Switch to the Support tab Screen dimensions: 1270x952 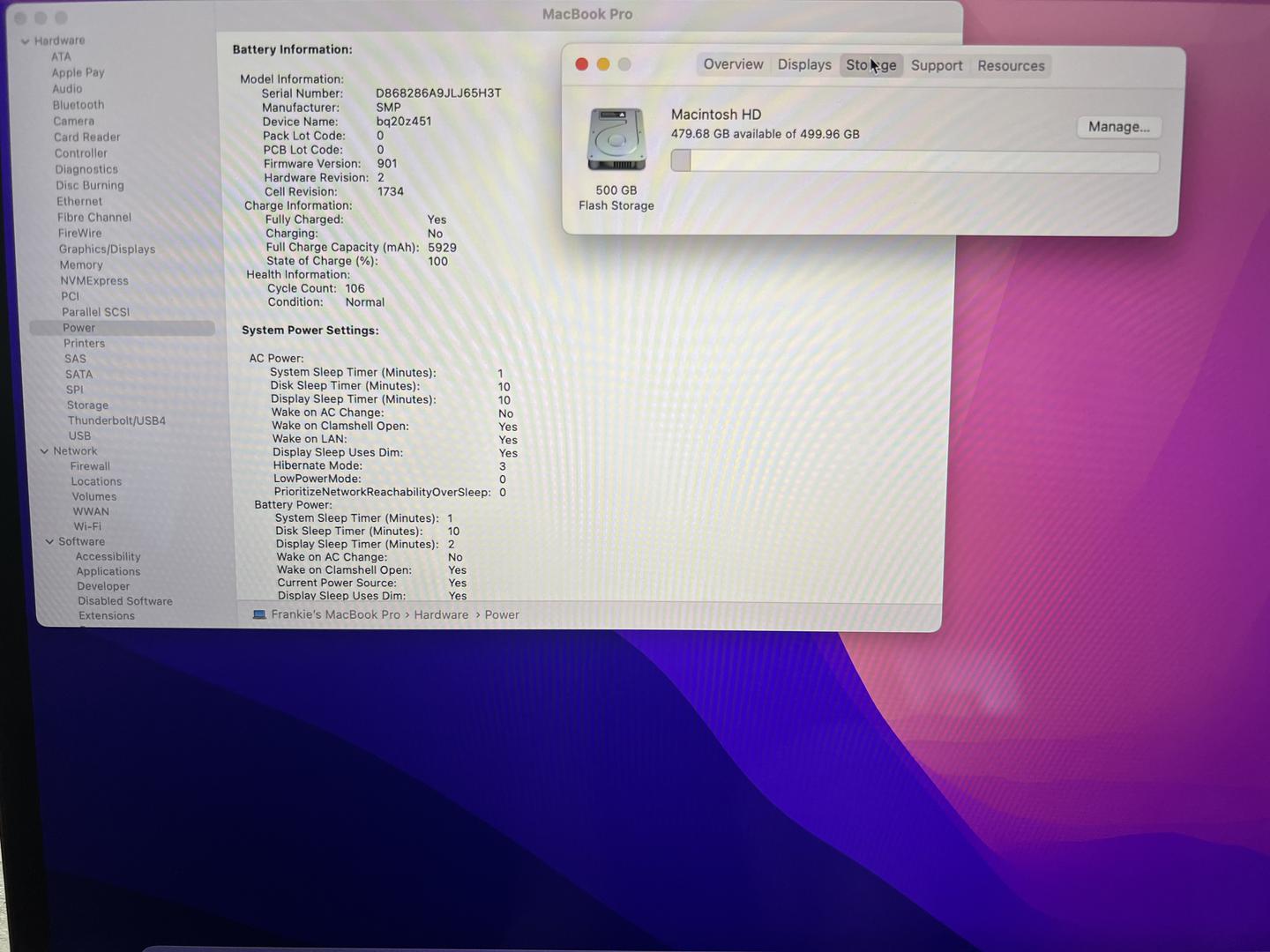pyautogui.click(x=936, y=66)
